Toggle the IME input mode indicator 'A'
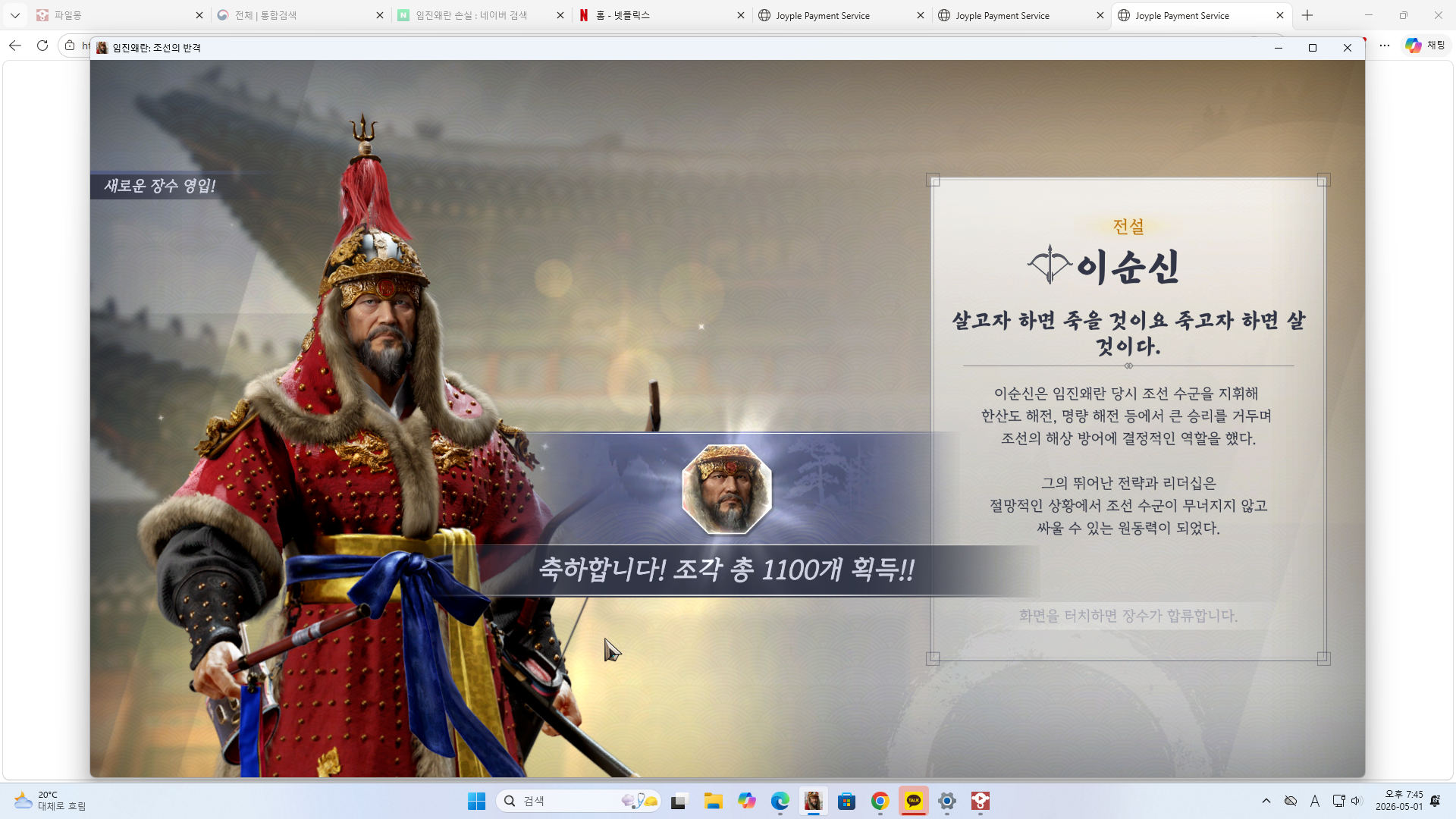Screen dimensions: 1456x819 (1315, 801)
